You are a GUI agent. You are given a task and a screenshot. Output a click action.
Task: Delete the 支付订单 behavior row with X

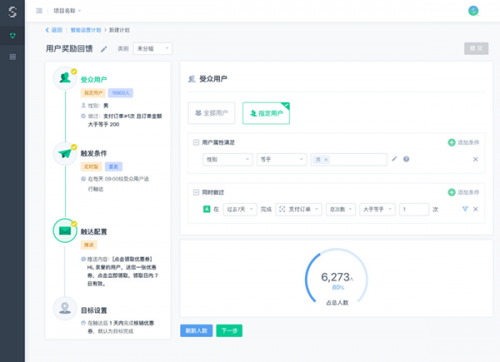click(x=476, y=209)
